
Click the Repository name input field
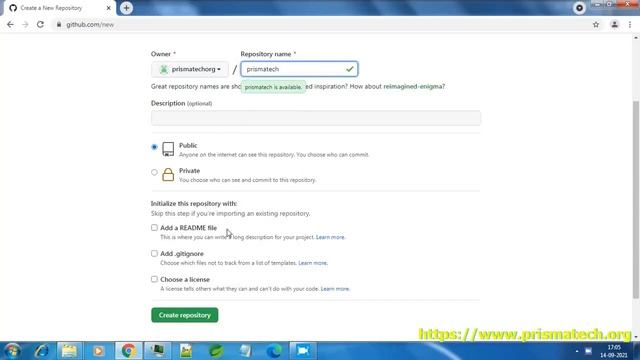(x=299, y=69)
